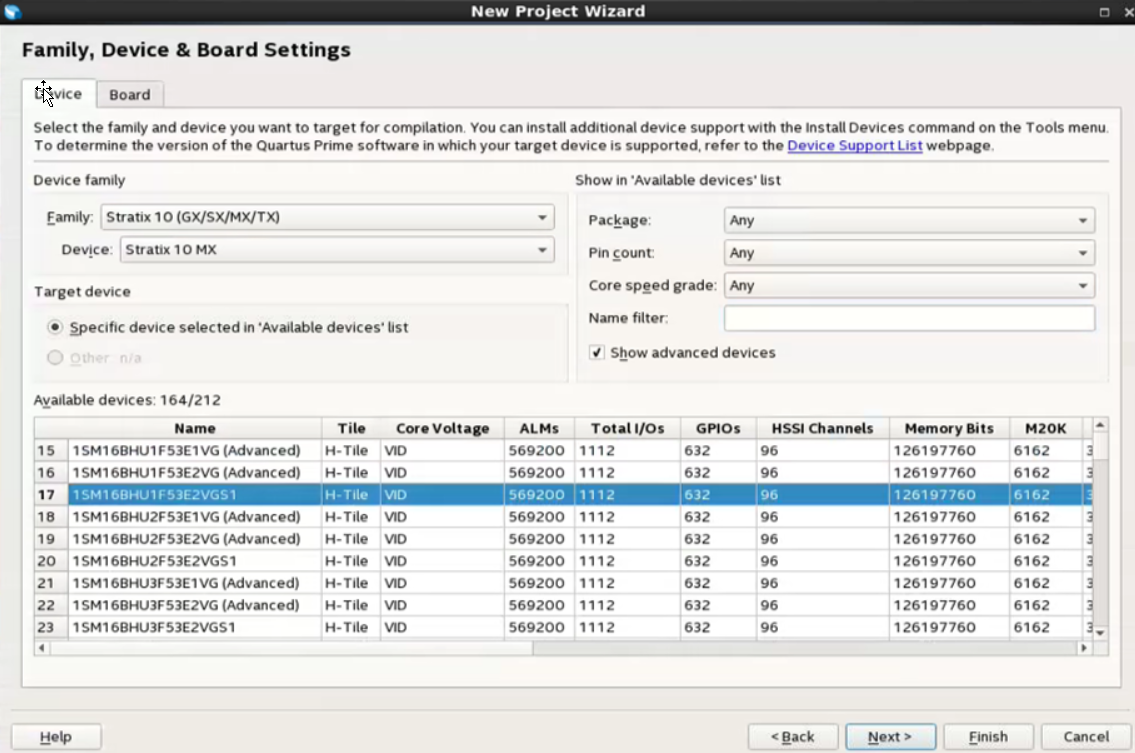Click the table scroll down arrow
1135x753 pixels.
click(x=1100, y=633)
